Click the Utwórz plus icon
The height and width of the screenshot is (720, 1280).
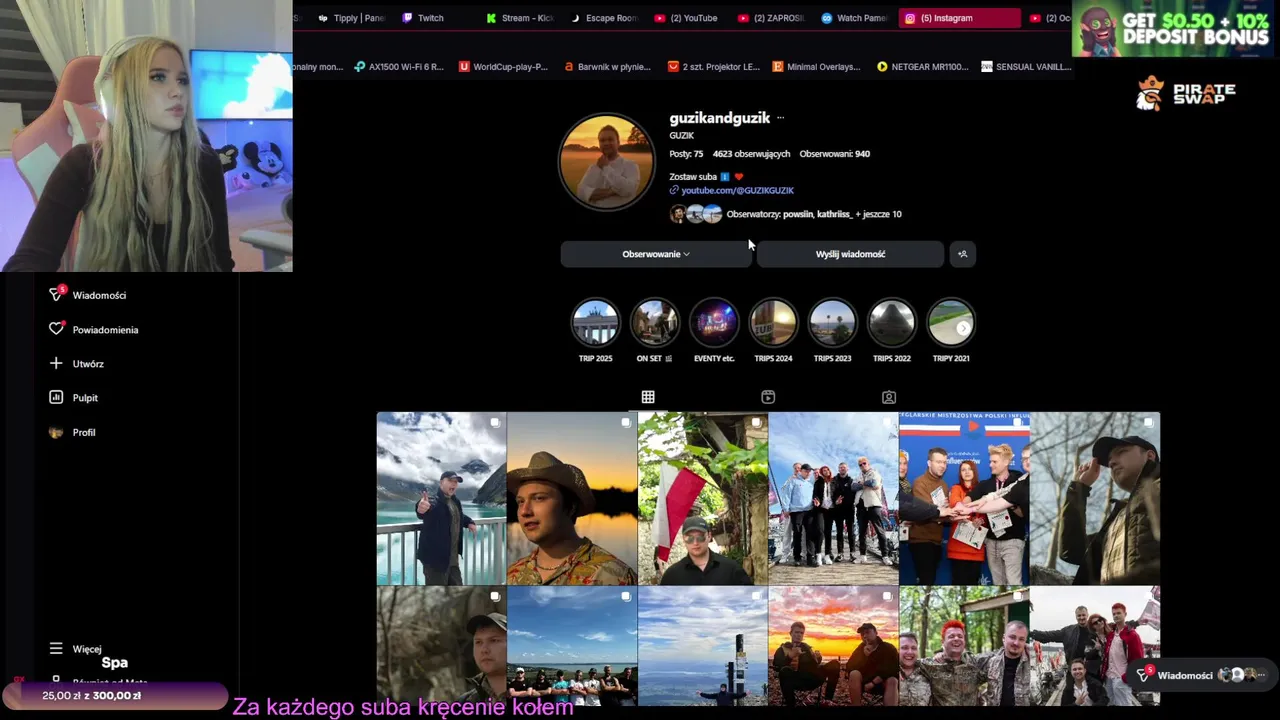pyautogui.click(x=56, y=363)
